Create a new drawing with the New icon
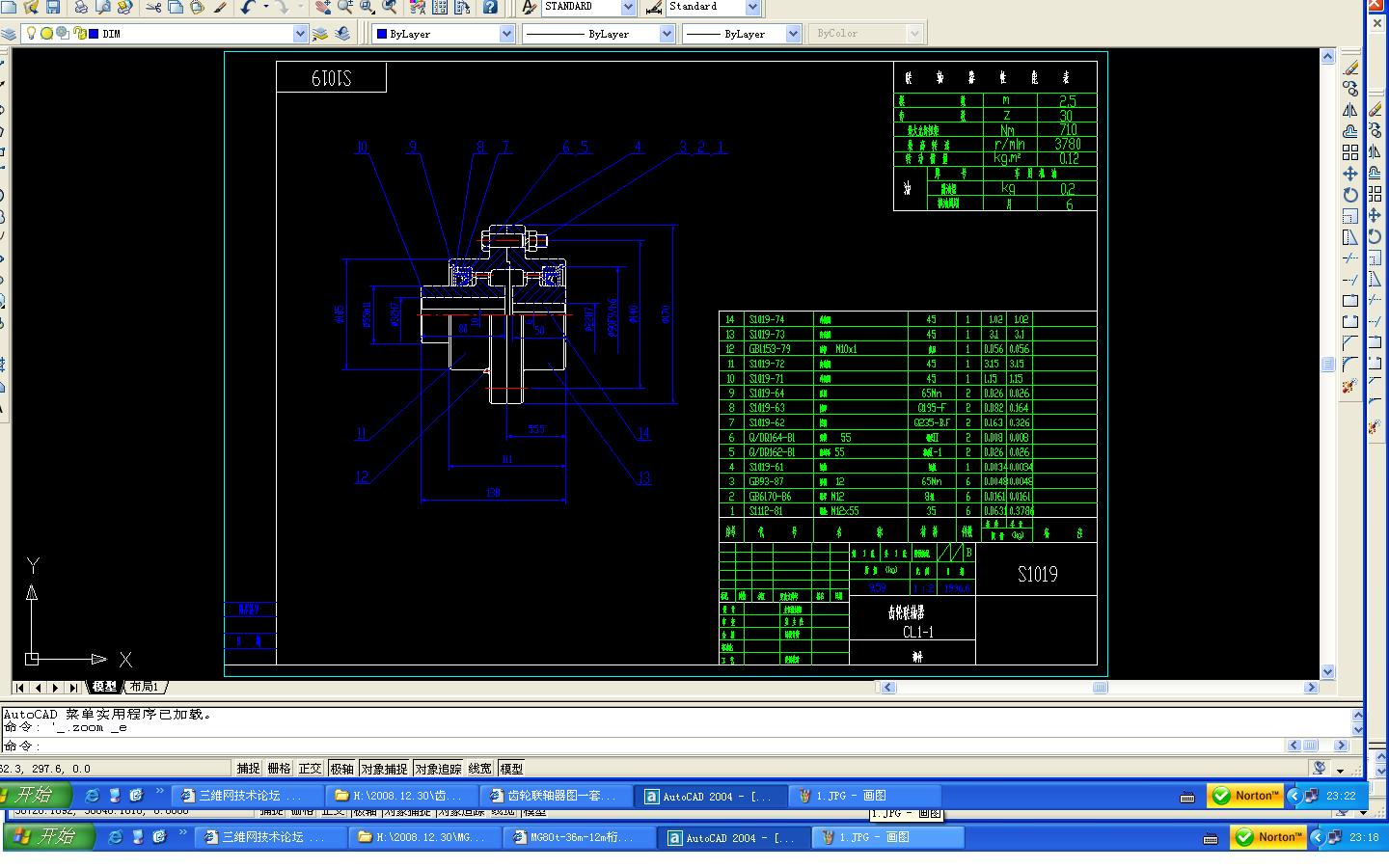This screenshot has width=1389, height=868. pyautogui.click(x=9, y=7)
